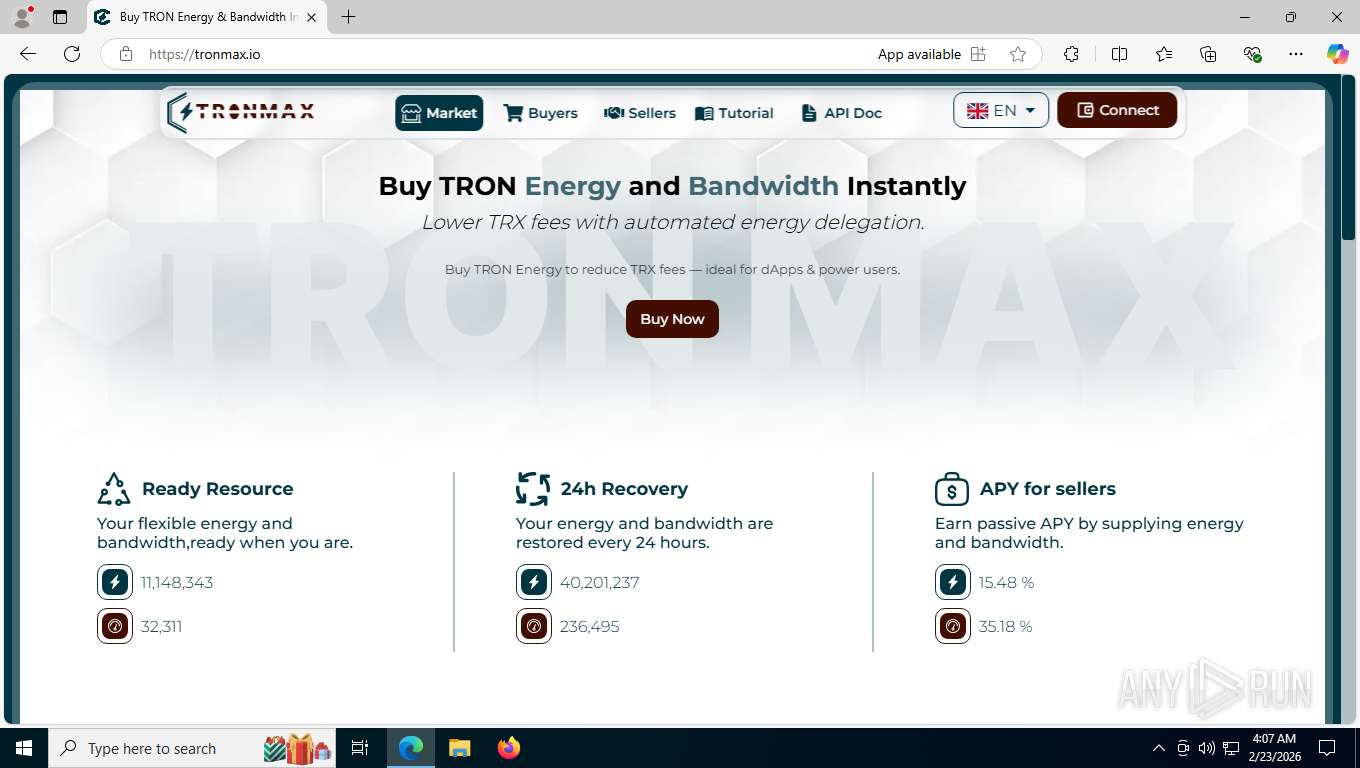The height and width of the screenshot is (768, 1360).
Task: Open browser Extensions menu
Action: point(1071,54)
